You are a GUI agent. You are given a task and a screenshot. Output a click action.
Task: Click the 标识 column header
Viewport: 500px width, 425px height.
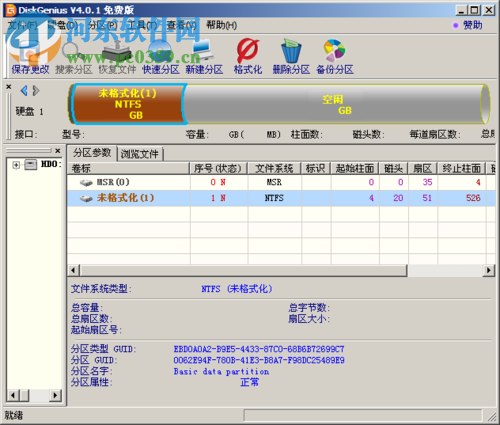coord(316,168)
